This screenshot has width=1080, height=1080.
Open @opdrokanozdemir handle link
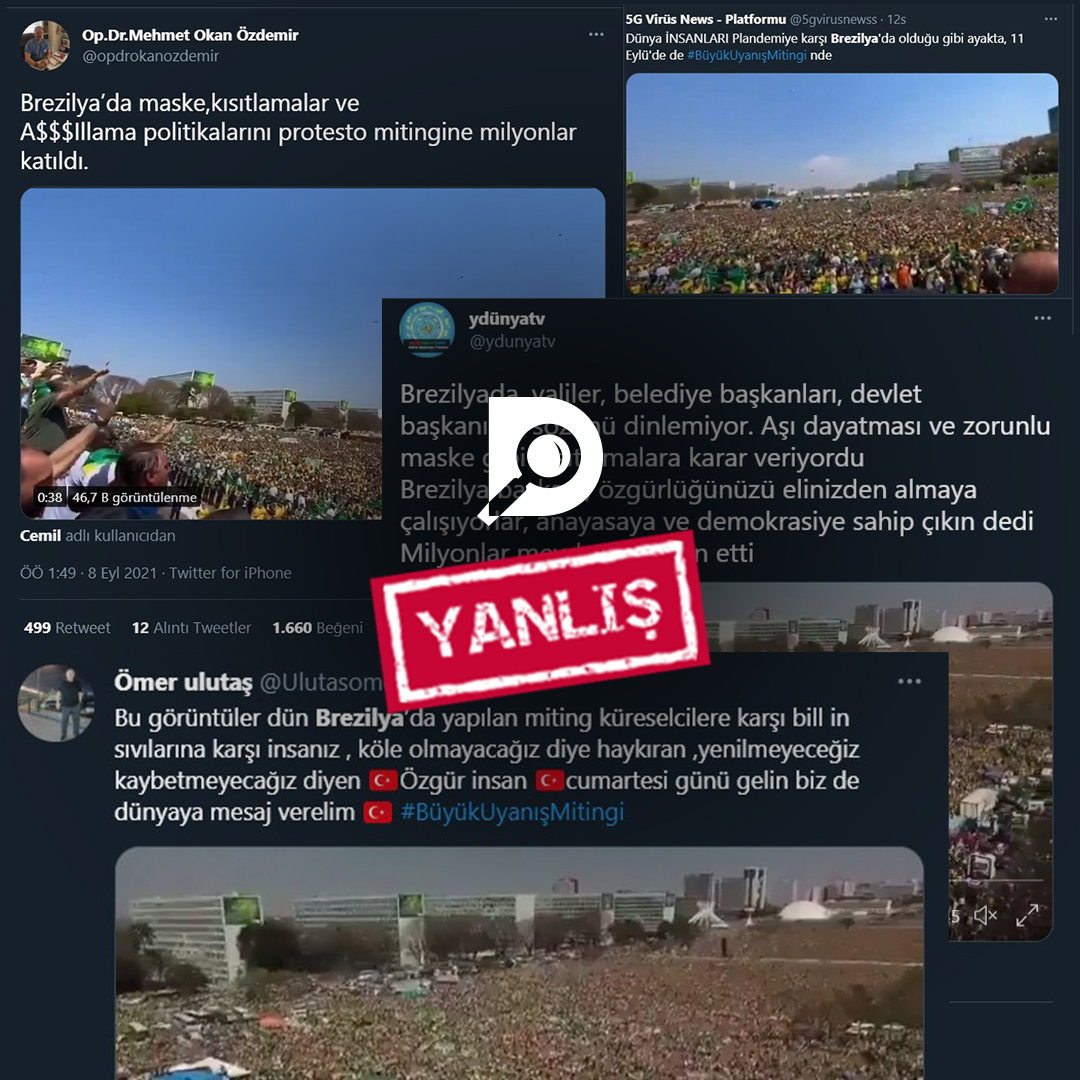(150, 56)
